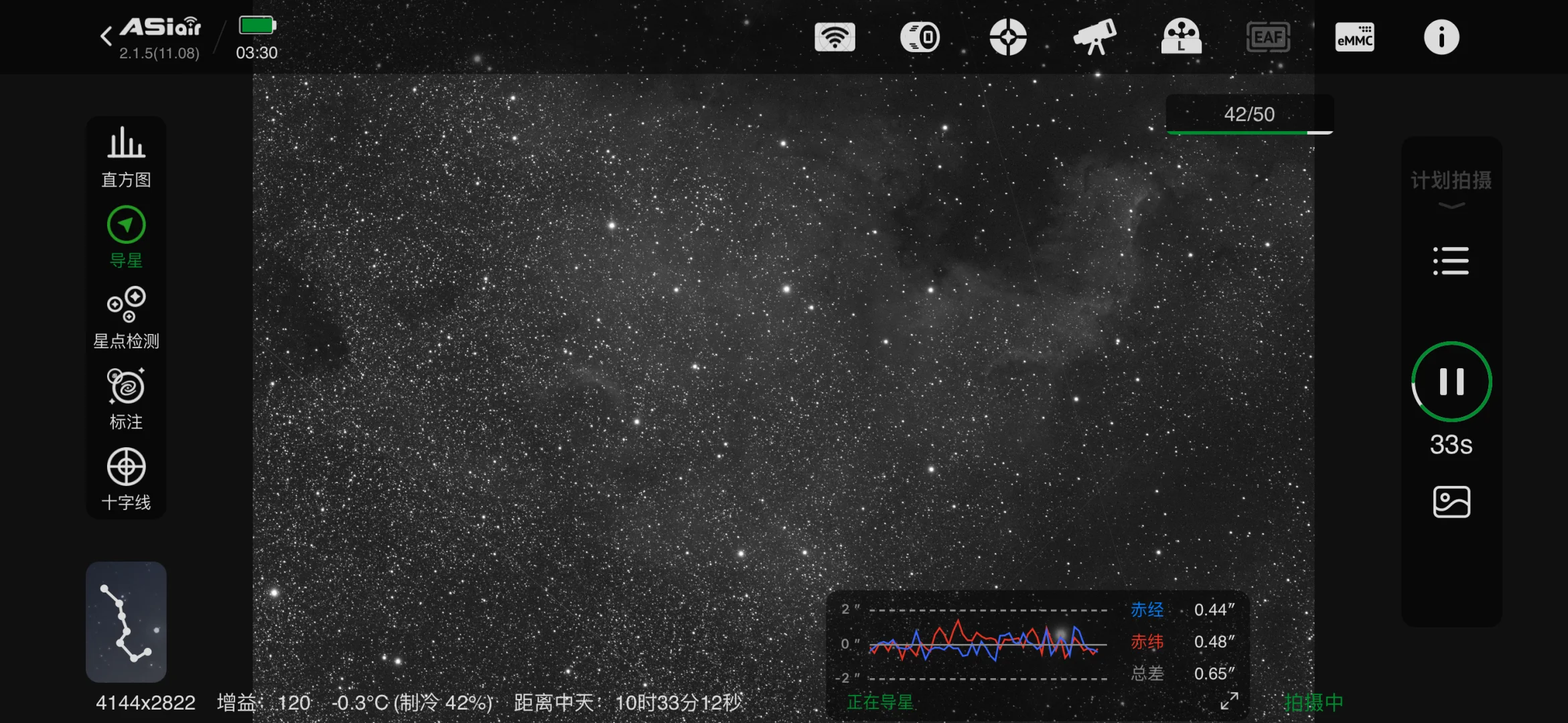
Task: Open telescope mount settings
Action: pos(1094,37)
